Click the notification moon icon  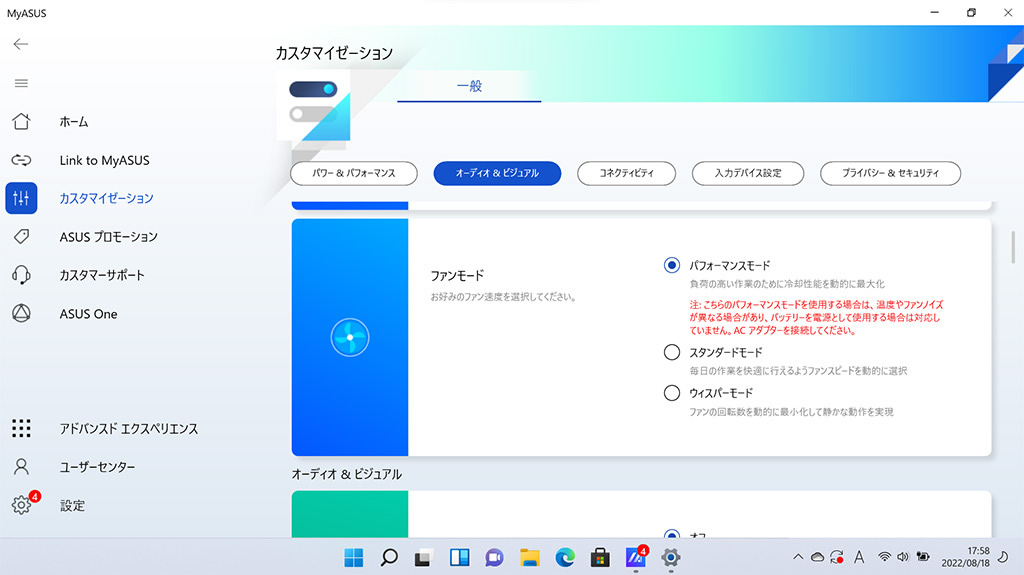click(1003, 557)
